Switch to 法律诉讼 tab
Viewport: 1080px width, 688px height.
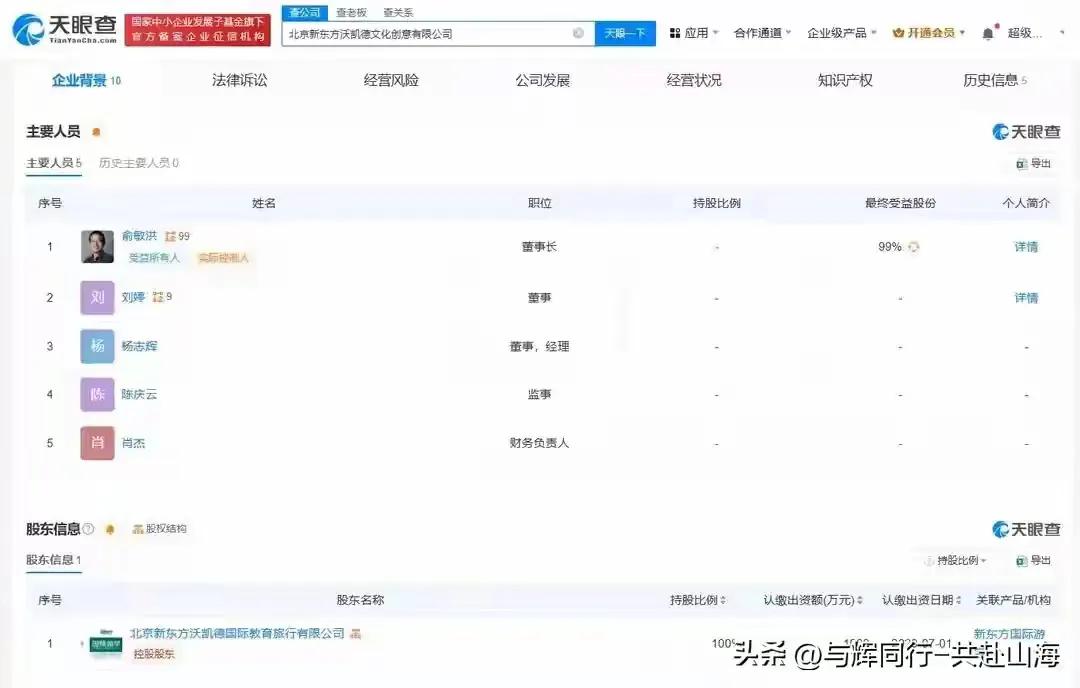point(240,81)
